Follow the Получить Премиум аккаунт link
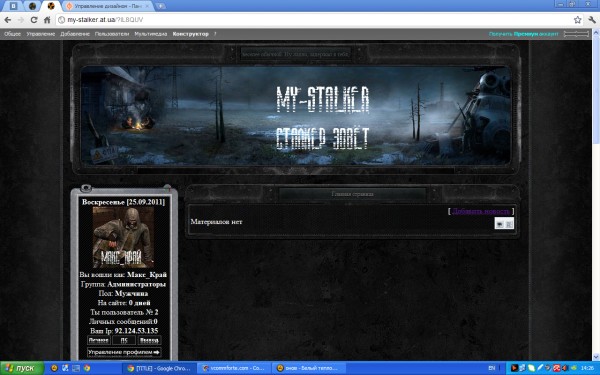Image resolution: width=600 pixels, height=375 pixels. 523,34
